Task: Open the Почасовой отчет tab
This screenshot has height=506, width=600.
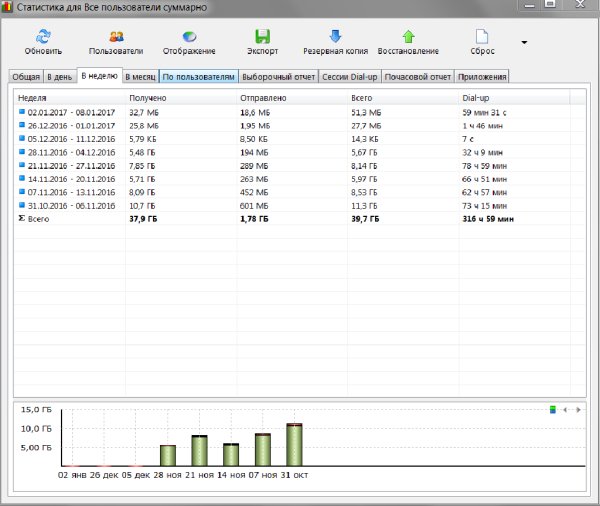Action: tap(418, 77)
